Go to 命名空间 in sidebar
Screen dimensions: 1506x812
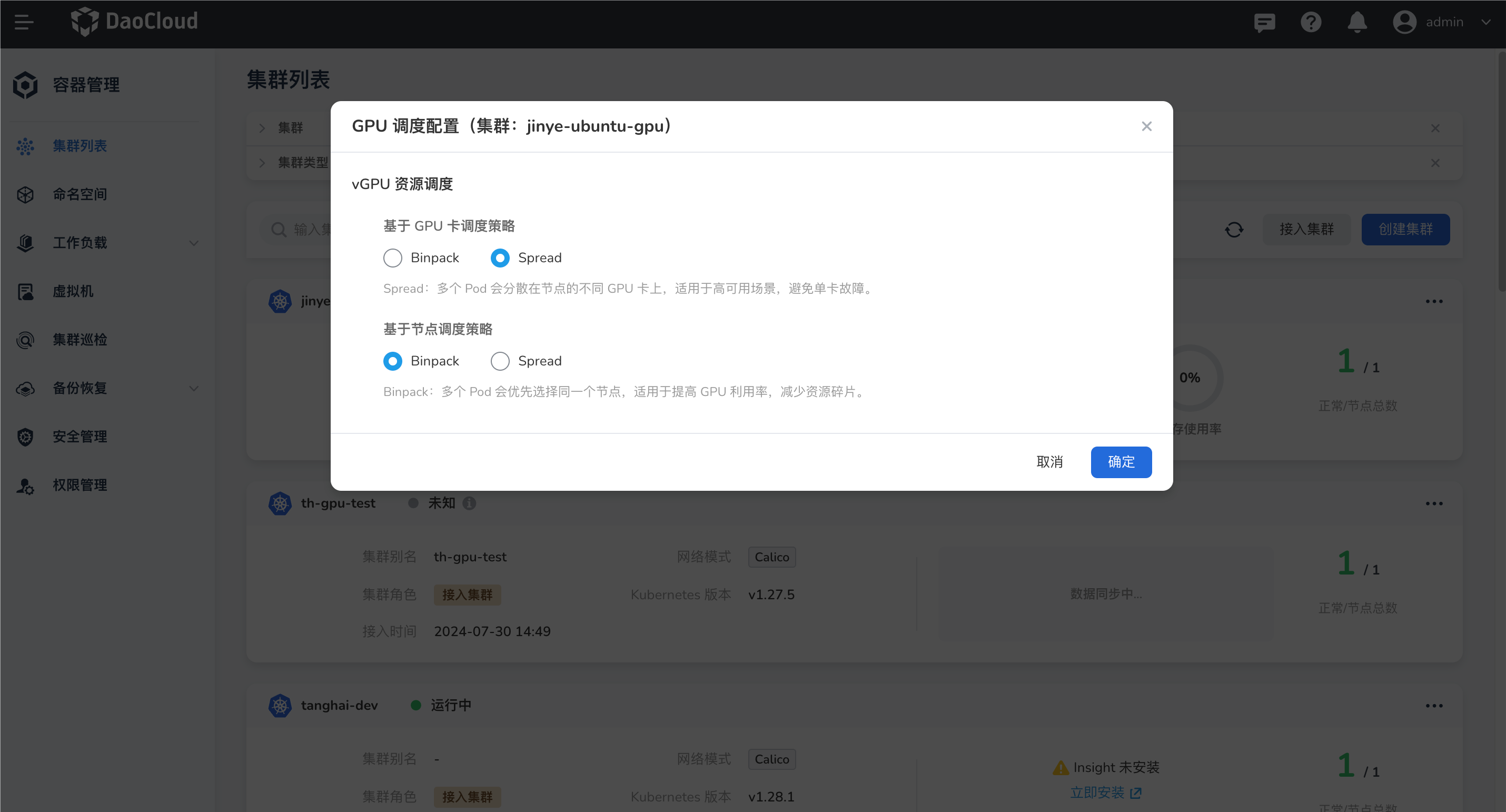pyautogui.click(x=80, y=194)
